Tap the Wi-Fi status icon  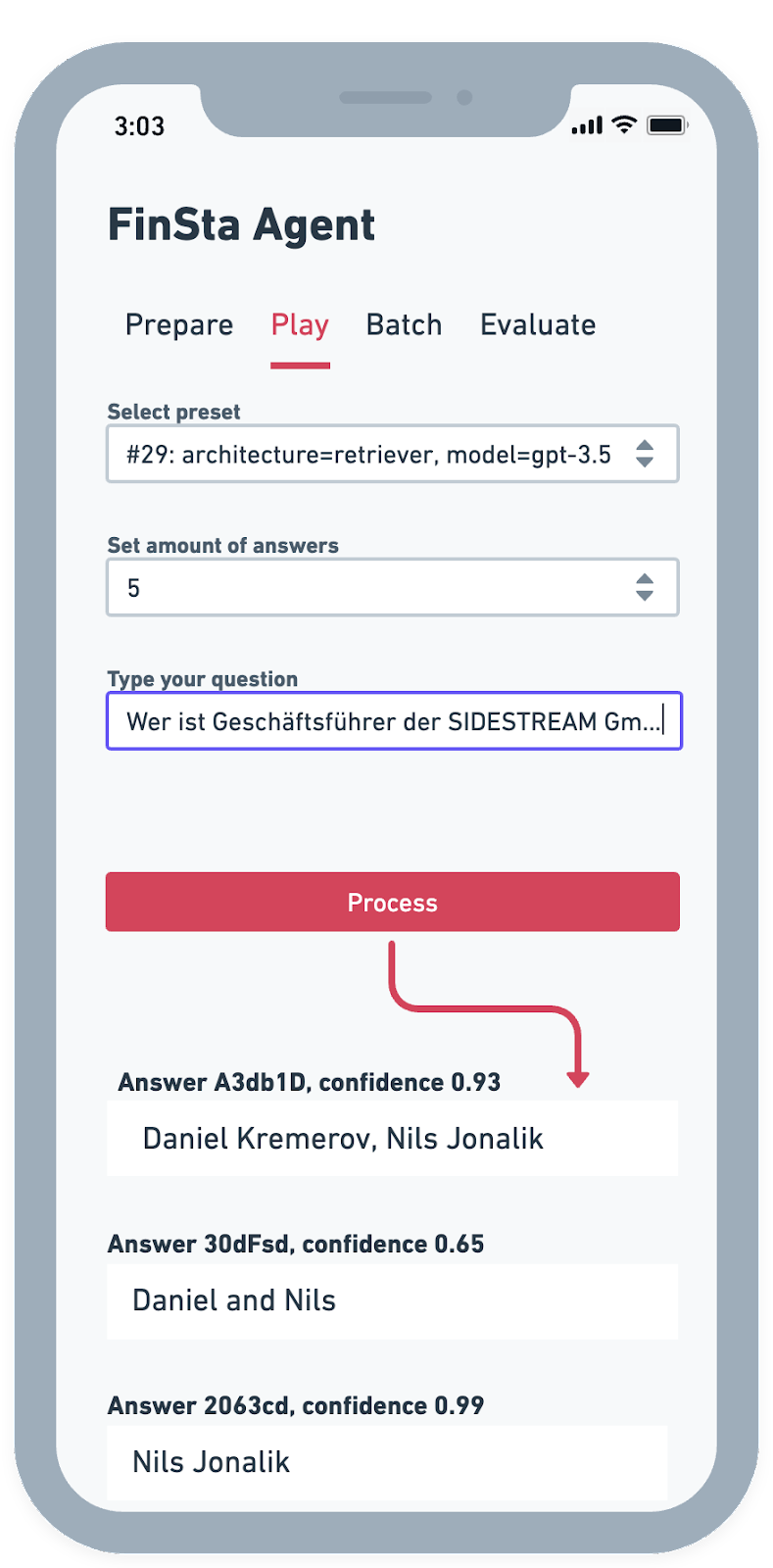[623, 124]
